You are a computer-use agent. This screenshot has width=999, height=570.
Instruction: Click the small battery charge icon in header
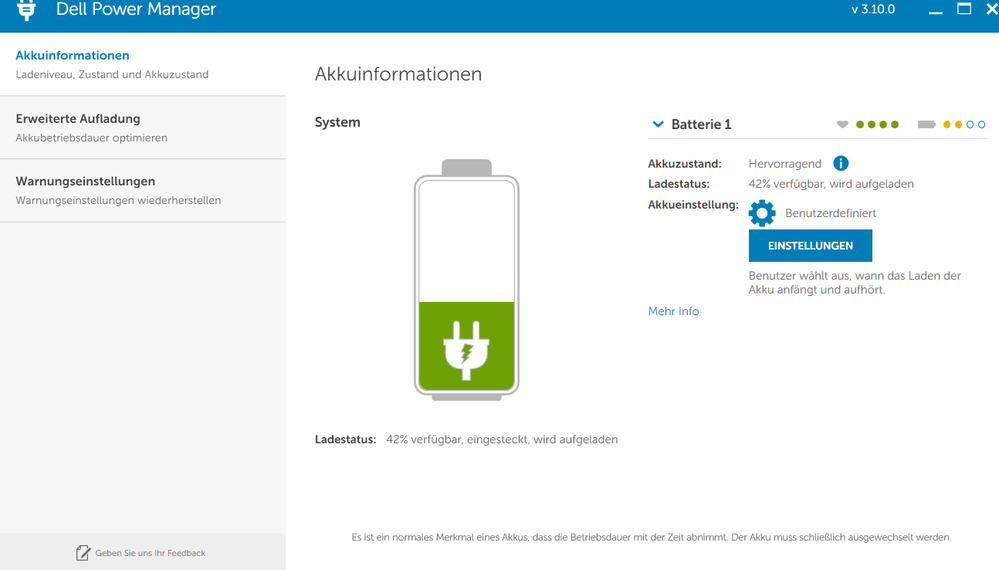coord(926,124)
